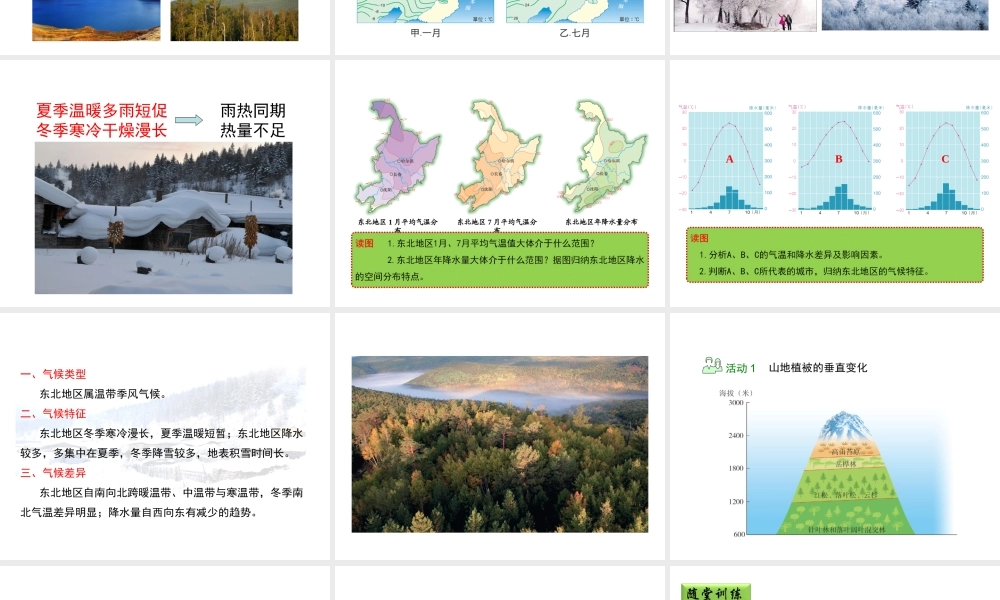Select the text 热量不足
The height and width of the screenshot is (600, 1000).
point(253,130)
